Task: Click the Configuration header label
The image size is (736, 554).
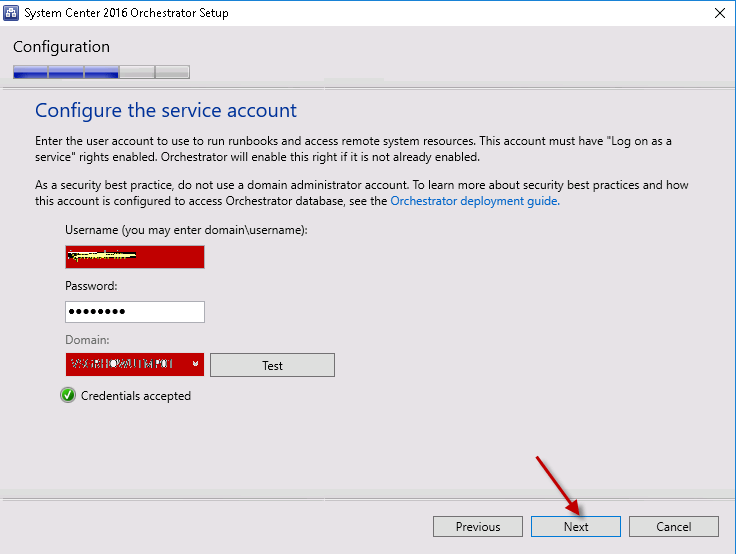Action: pos(62,47)
